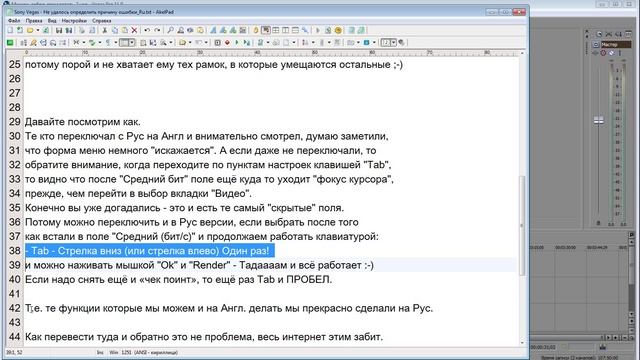
Task: Click the pilcrow paragraph marks icon
Action: tap(108, 42)
